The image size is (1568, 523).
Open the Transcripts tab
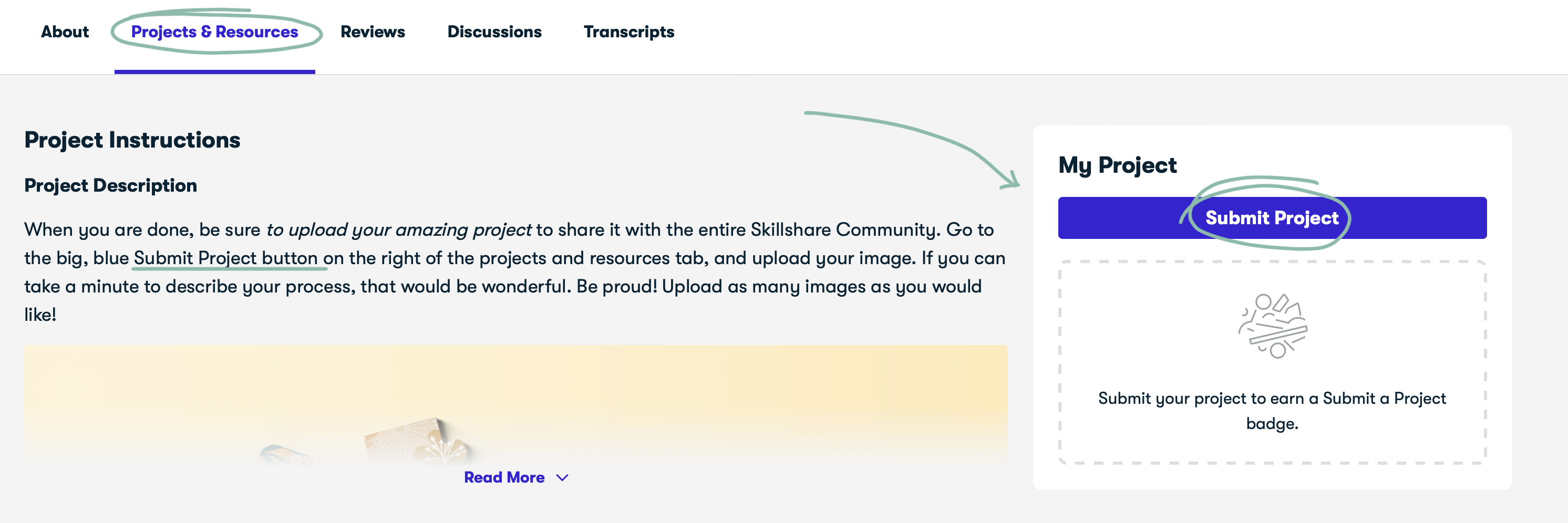[629, 32]
